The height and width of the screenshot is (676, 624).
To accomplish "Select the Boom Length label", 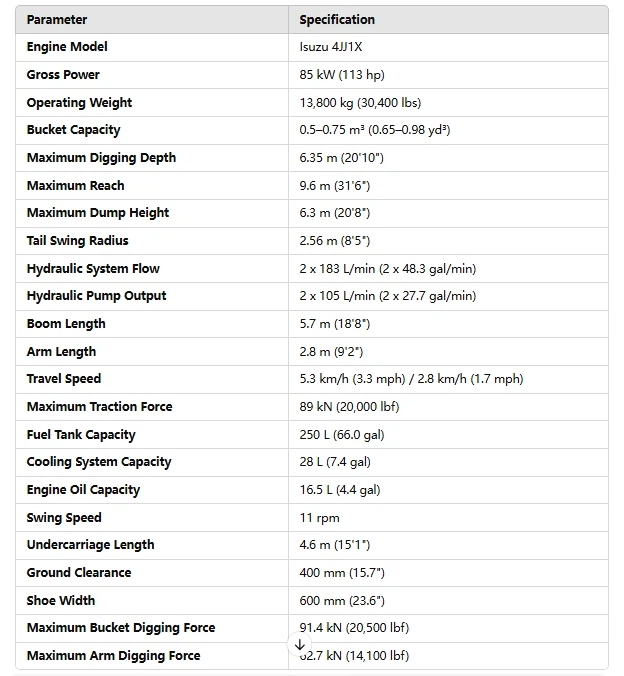I will [x=66, y=324].
